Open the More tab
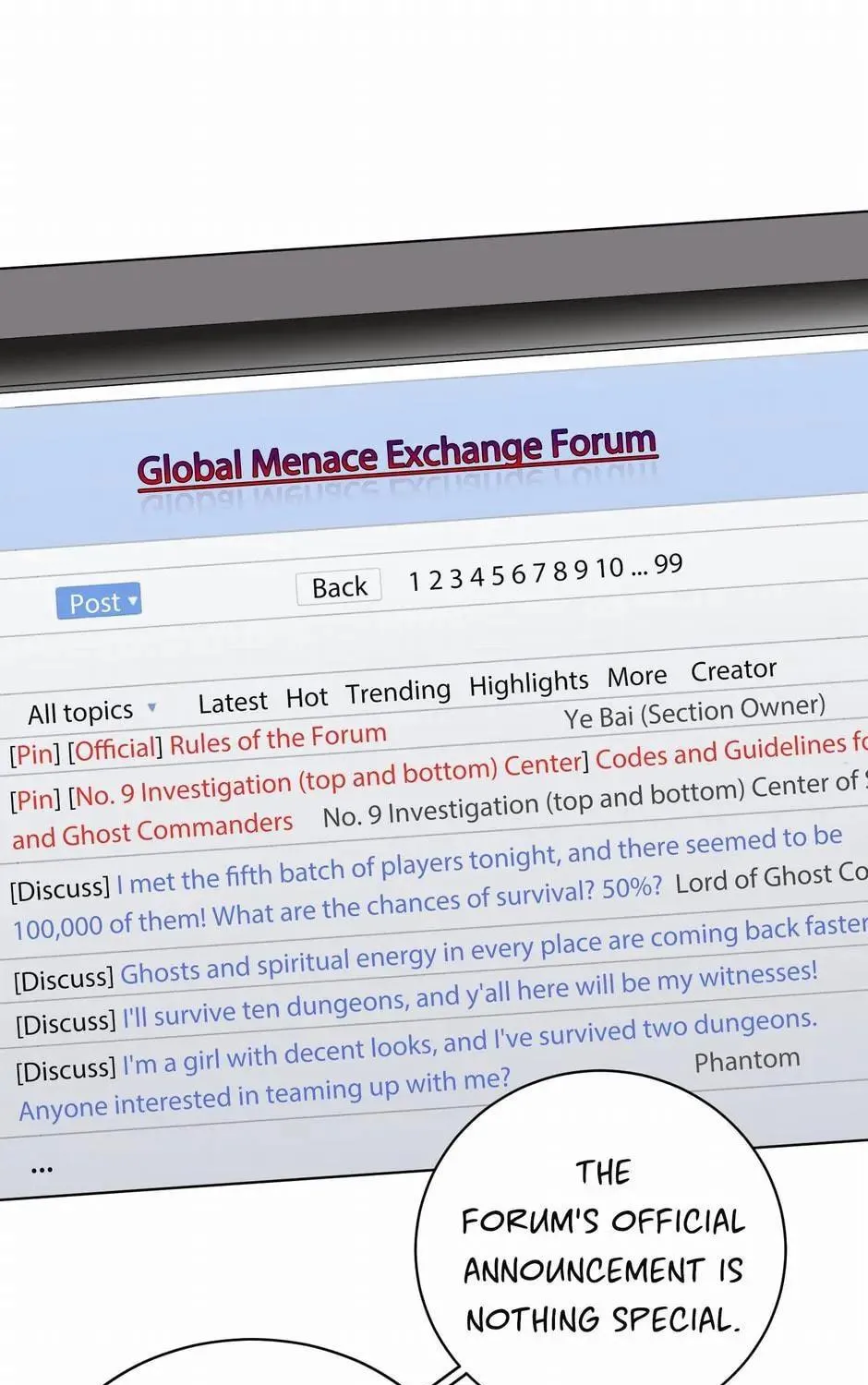Image resolution: width=868 pixels, height=1385 pixels. coord(637,677)
